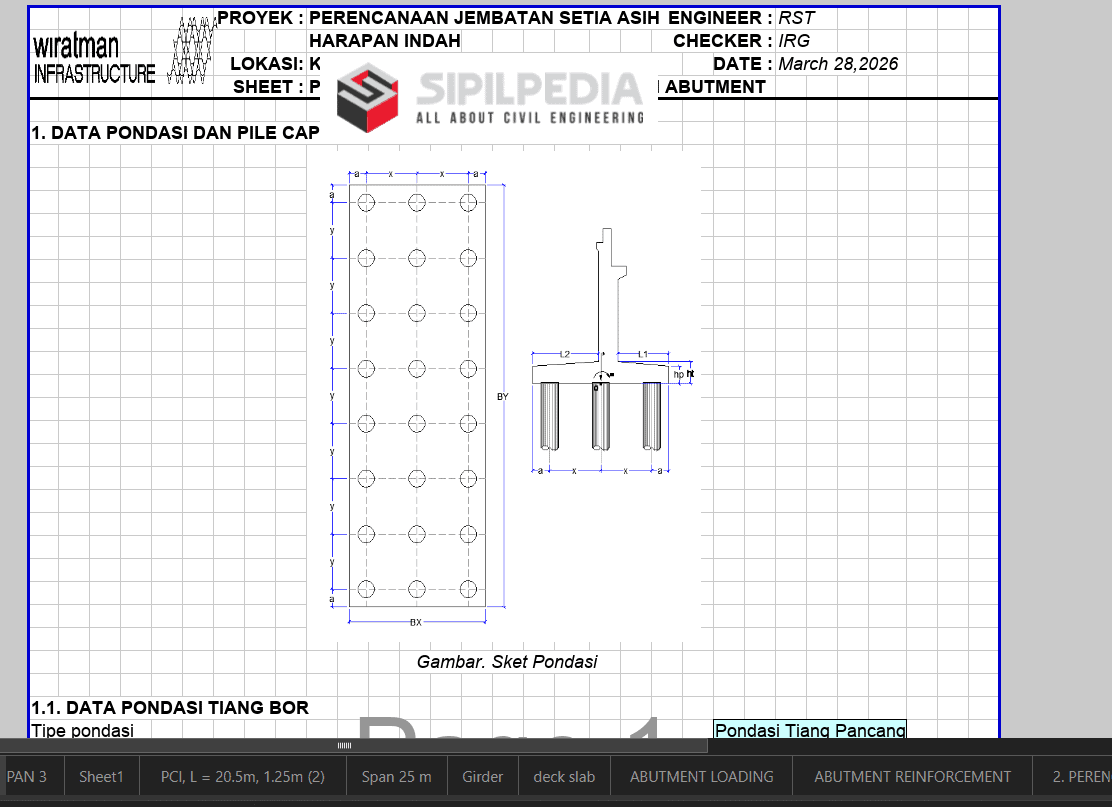Switch to the Sheet1 tab
Image resolution: width=1112 pixels, height=807 pixels.
point(101,776)
